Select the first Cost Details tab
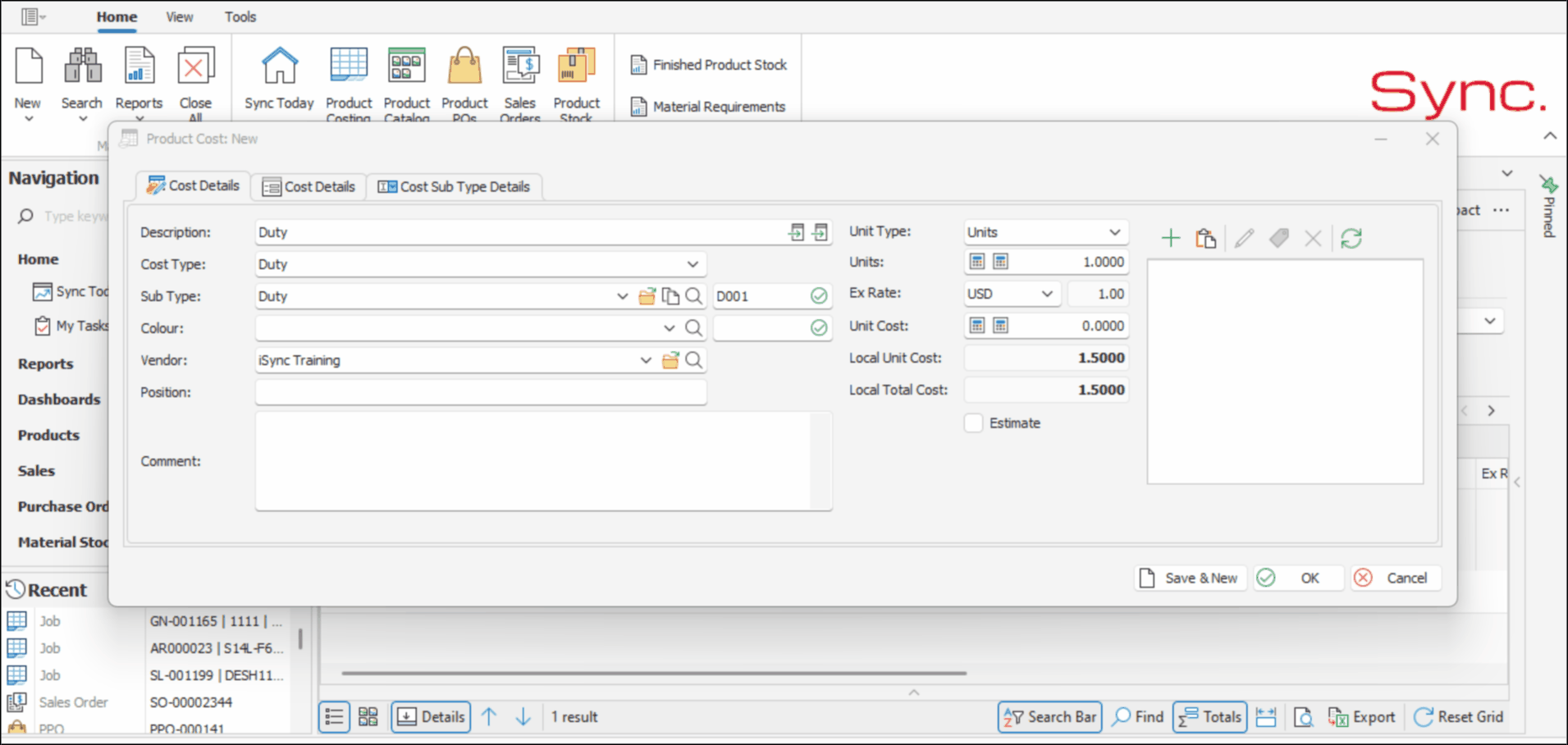Screen dimensions: 1568x745 click(193, 186)
